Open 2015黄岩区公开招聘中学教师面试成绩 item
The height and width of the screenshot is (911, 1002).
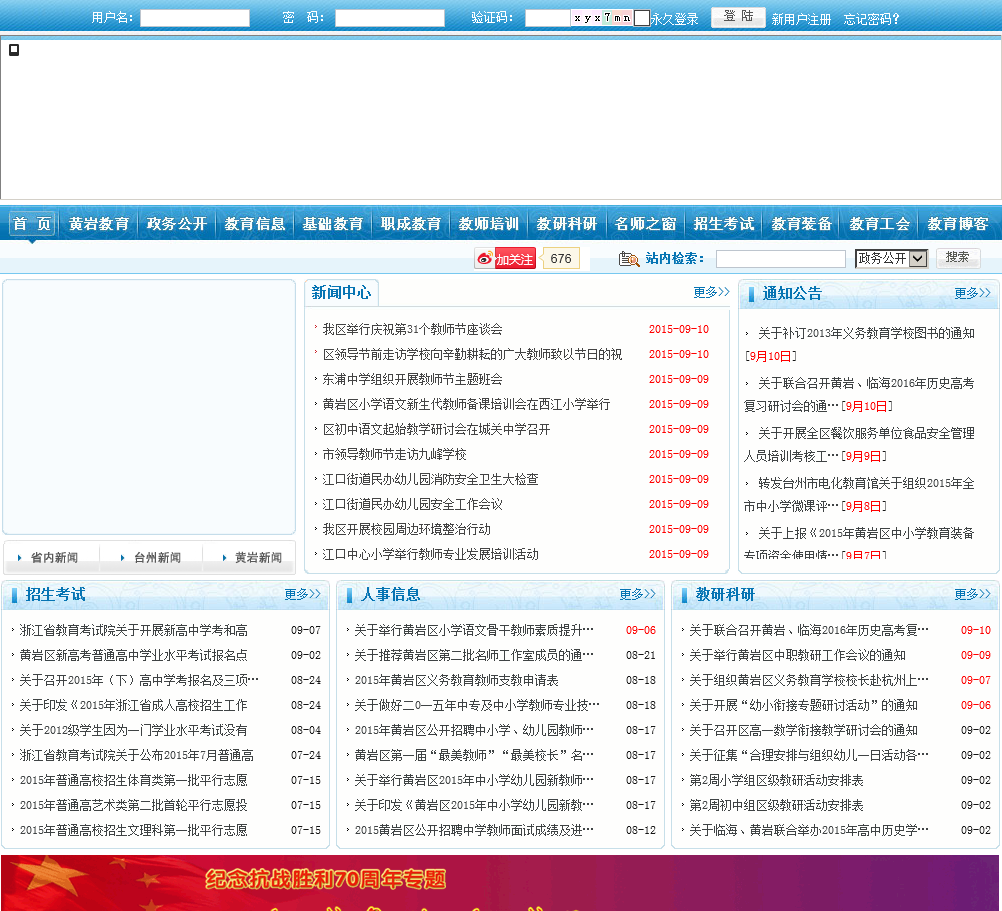click(474, 830)
